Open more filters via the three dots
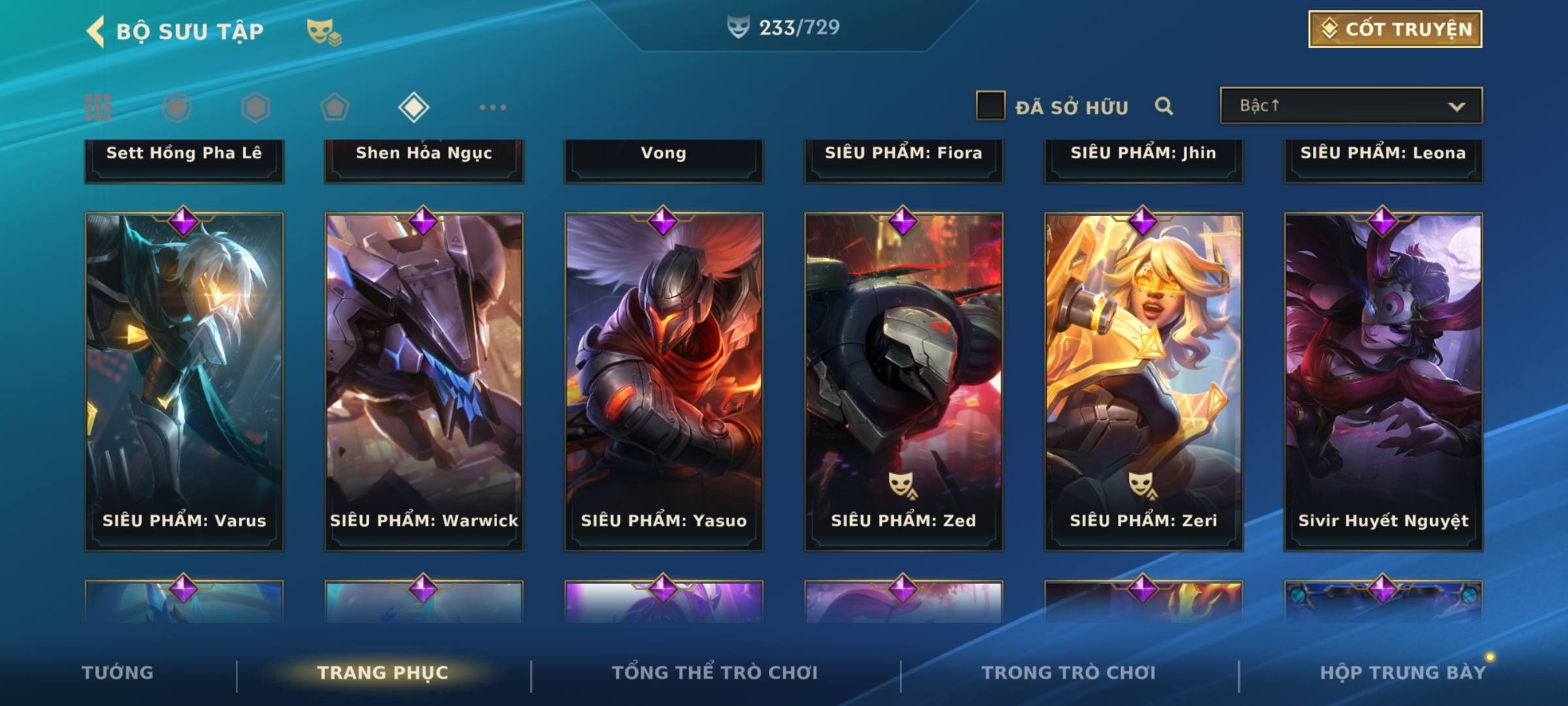 pyautogui.click(x=493, y=107)
